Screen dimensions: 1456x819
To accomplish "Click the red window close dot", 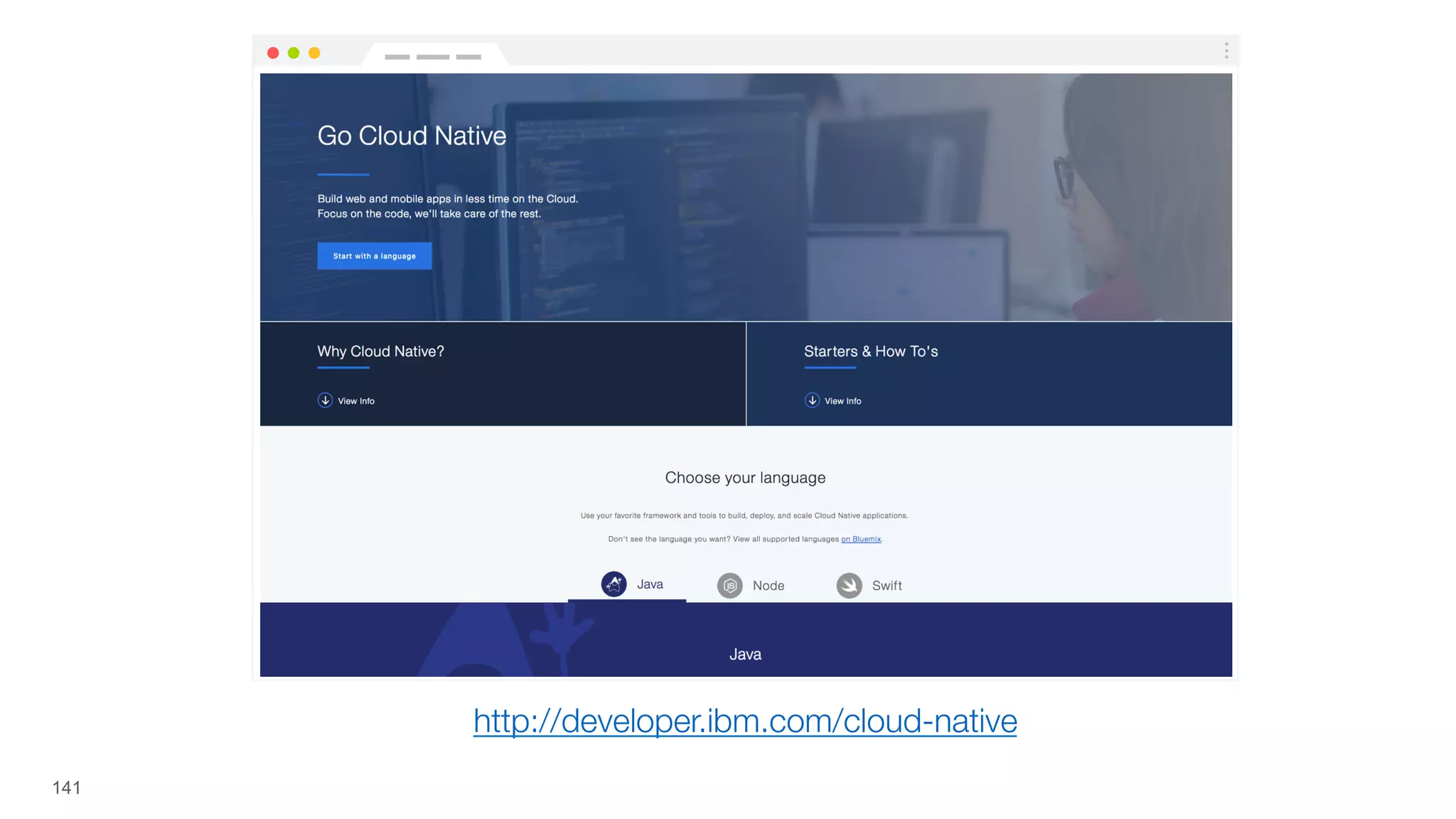I will pyautogui.click(x=273, y=53).
